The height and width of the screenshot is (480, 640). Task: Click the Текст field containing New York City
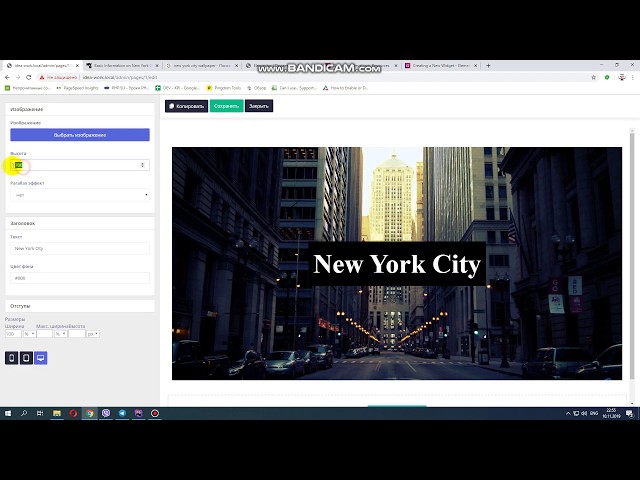tap(80, 248)
